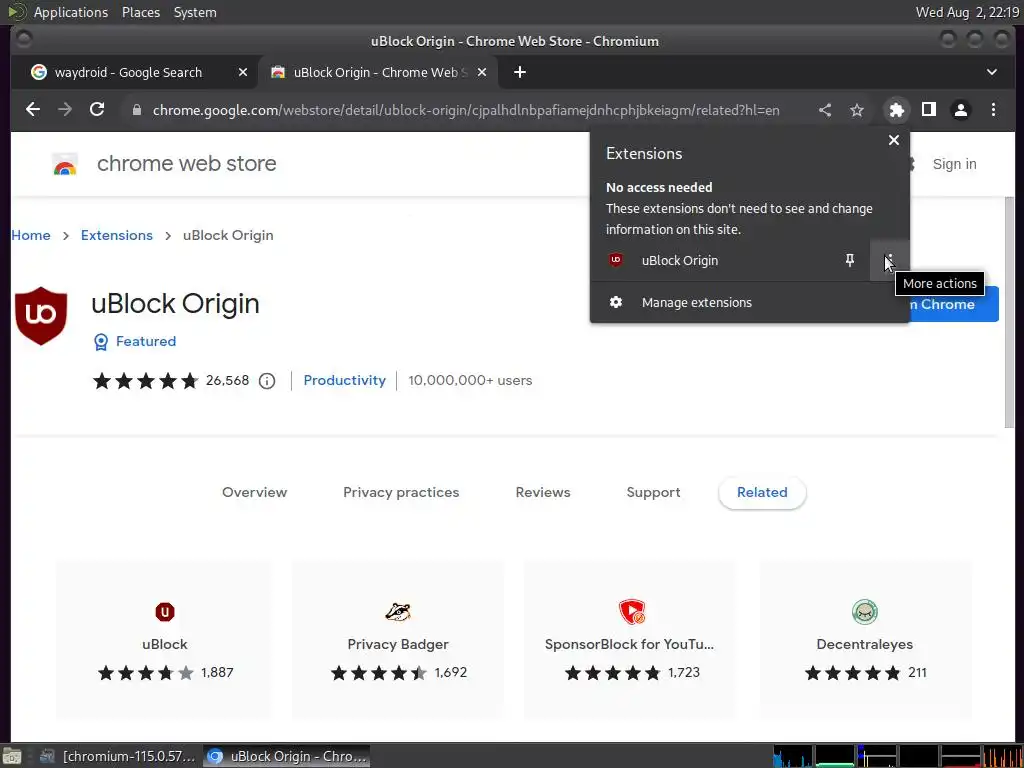Open the Privacy Badger extension card
The width and height of the screenshot is (1024, 768).
click(x=398, y=640)
